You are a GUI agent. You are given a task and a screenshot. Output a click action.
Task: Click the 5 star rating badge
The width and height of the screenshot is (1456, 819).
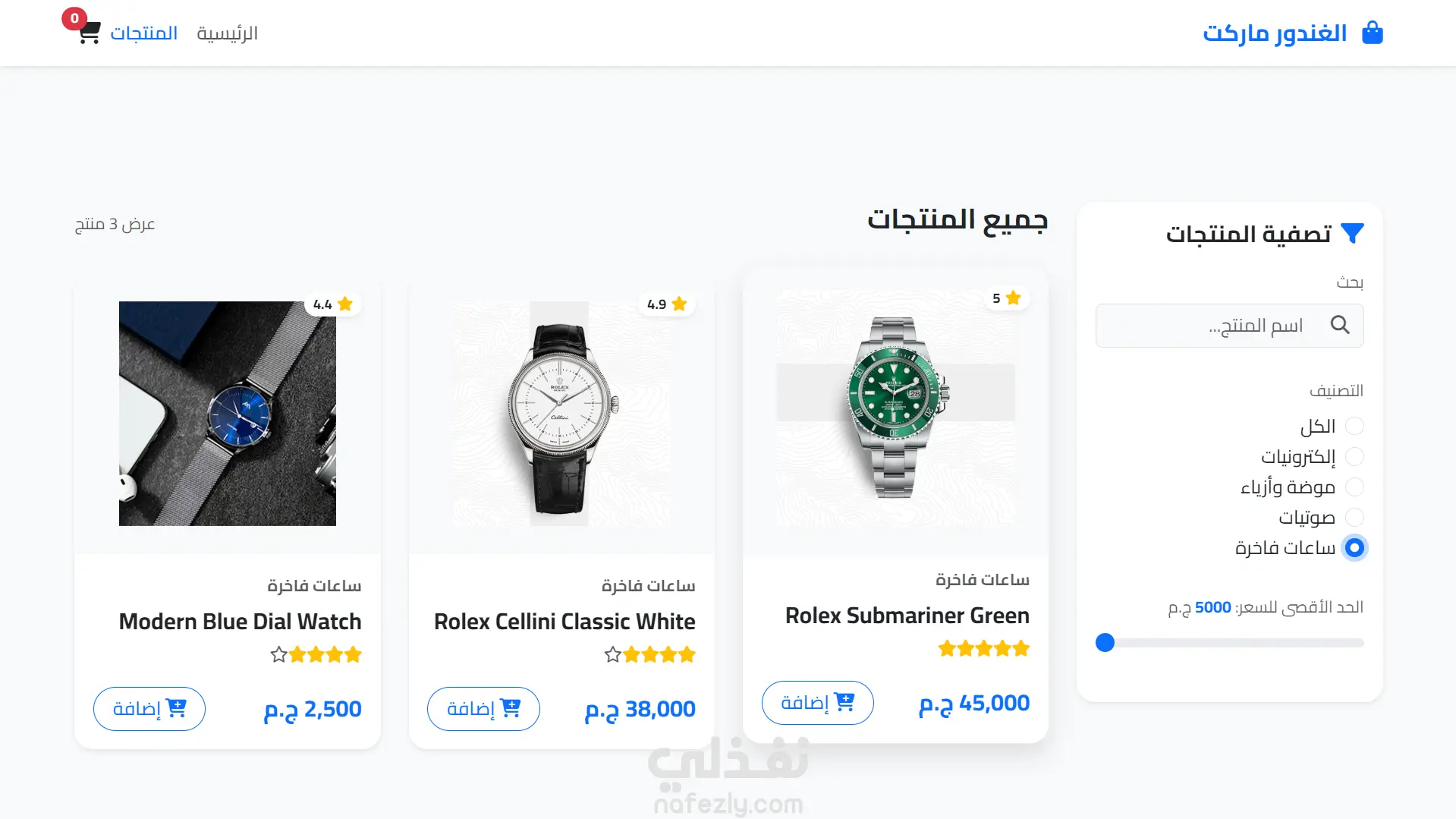pos(1006,298)
